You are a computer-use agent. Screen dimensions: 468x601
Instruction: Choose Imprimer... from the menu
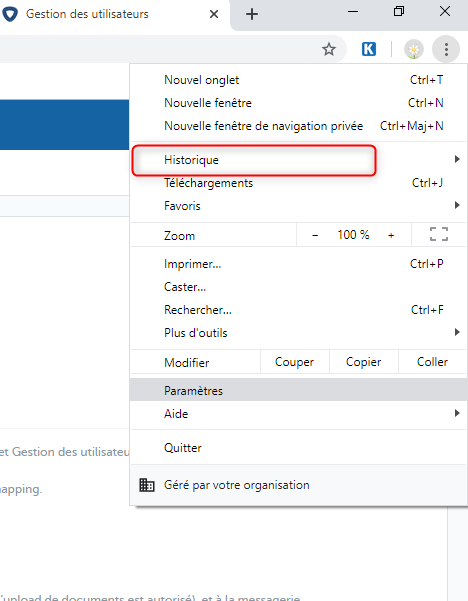click(299, 264)
